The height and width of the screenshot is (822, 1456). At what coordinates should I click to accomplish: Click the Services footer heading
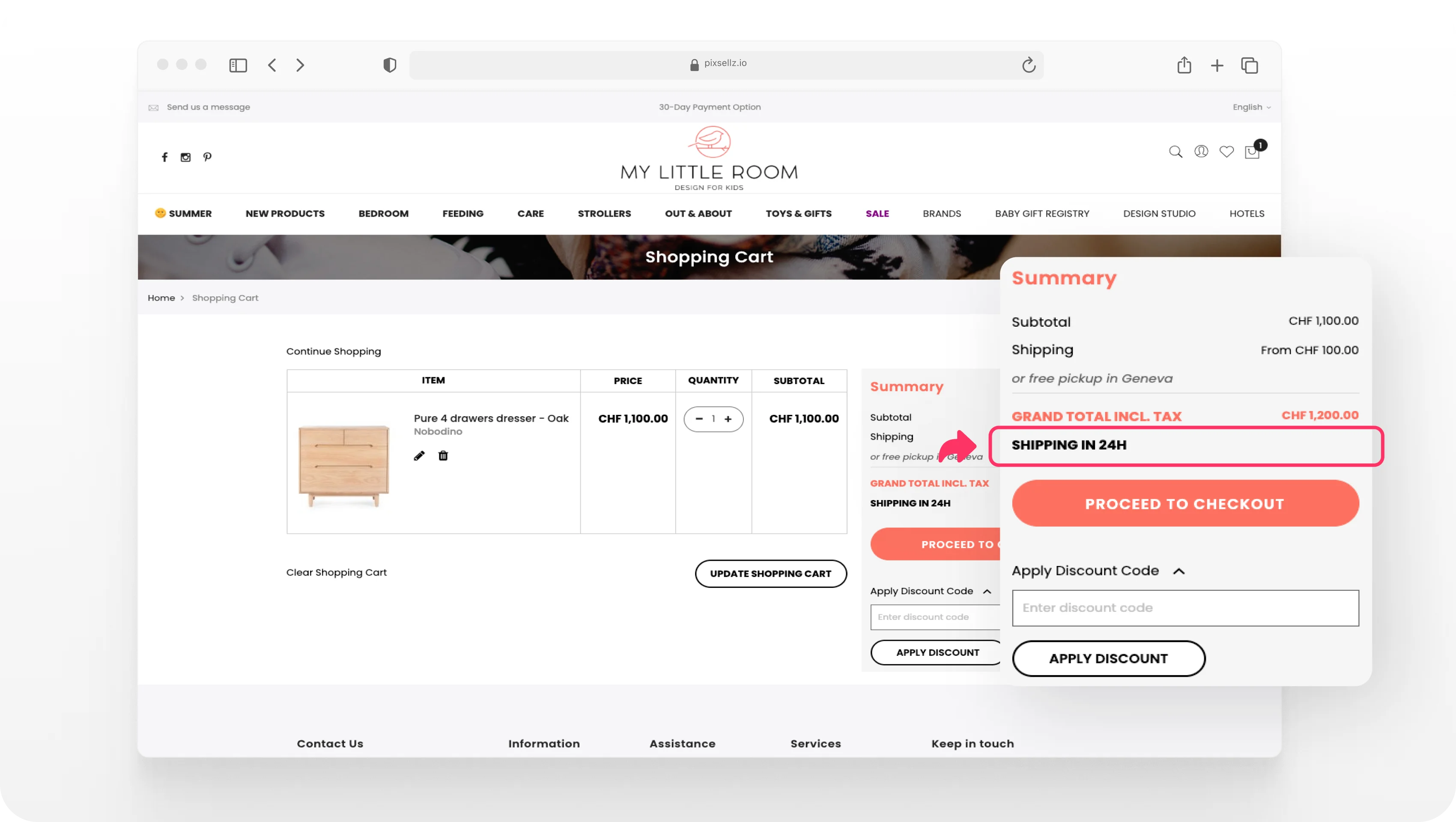[x=815, y=744]
